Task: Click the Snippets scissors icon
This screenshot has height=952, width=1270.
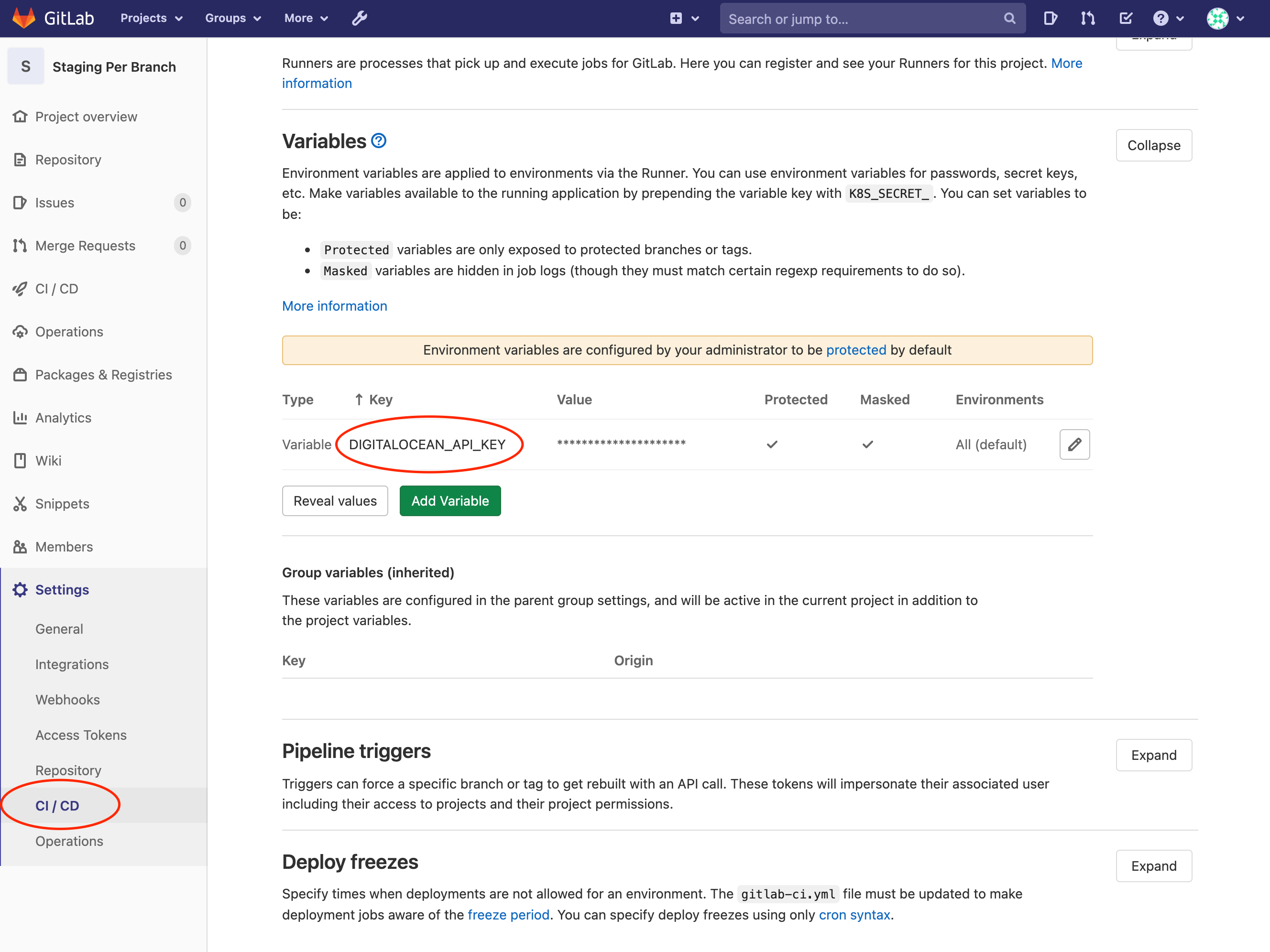Action: [20, 504]
